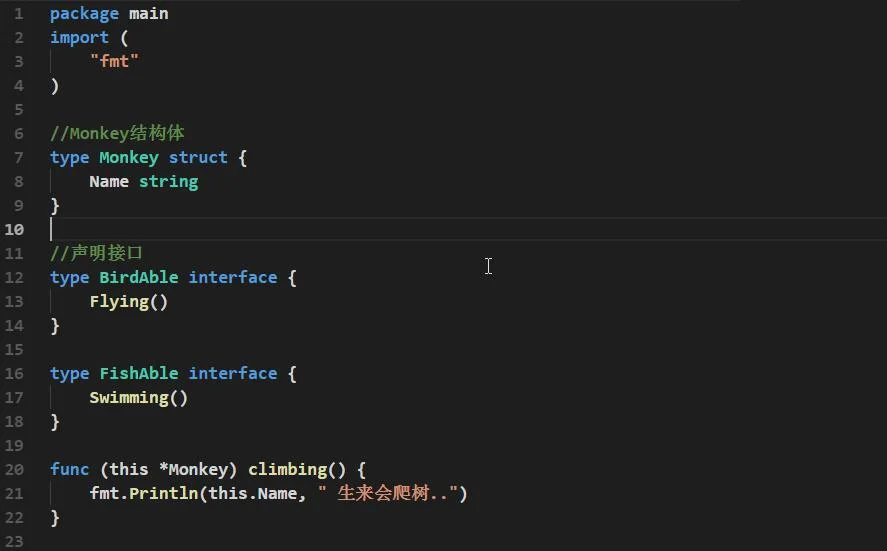Click the closing brace on line 22
This screenshot has width=887, height=551.
(55, 518)
